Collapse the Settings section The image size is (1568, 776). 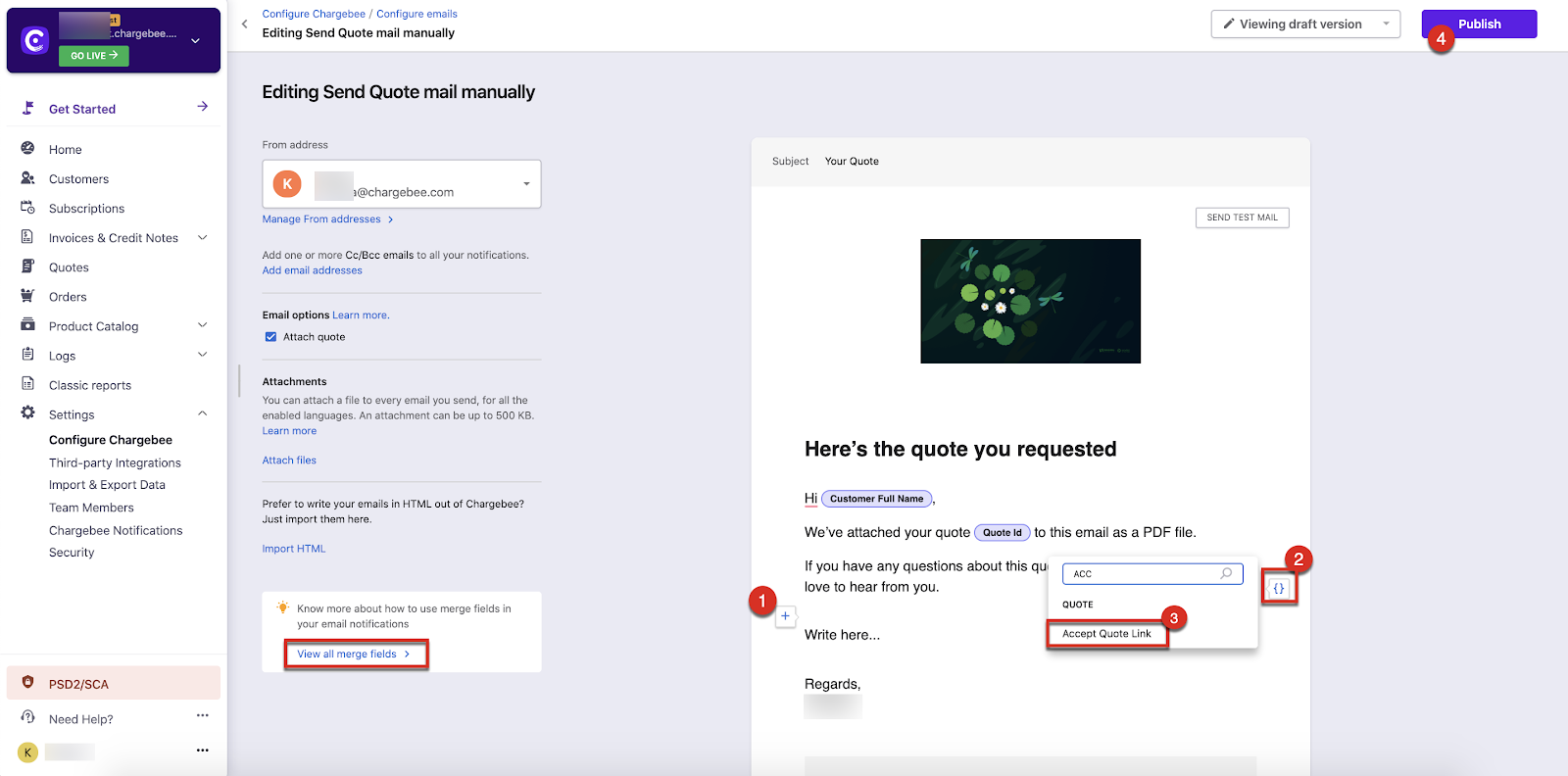point(203,413)
